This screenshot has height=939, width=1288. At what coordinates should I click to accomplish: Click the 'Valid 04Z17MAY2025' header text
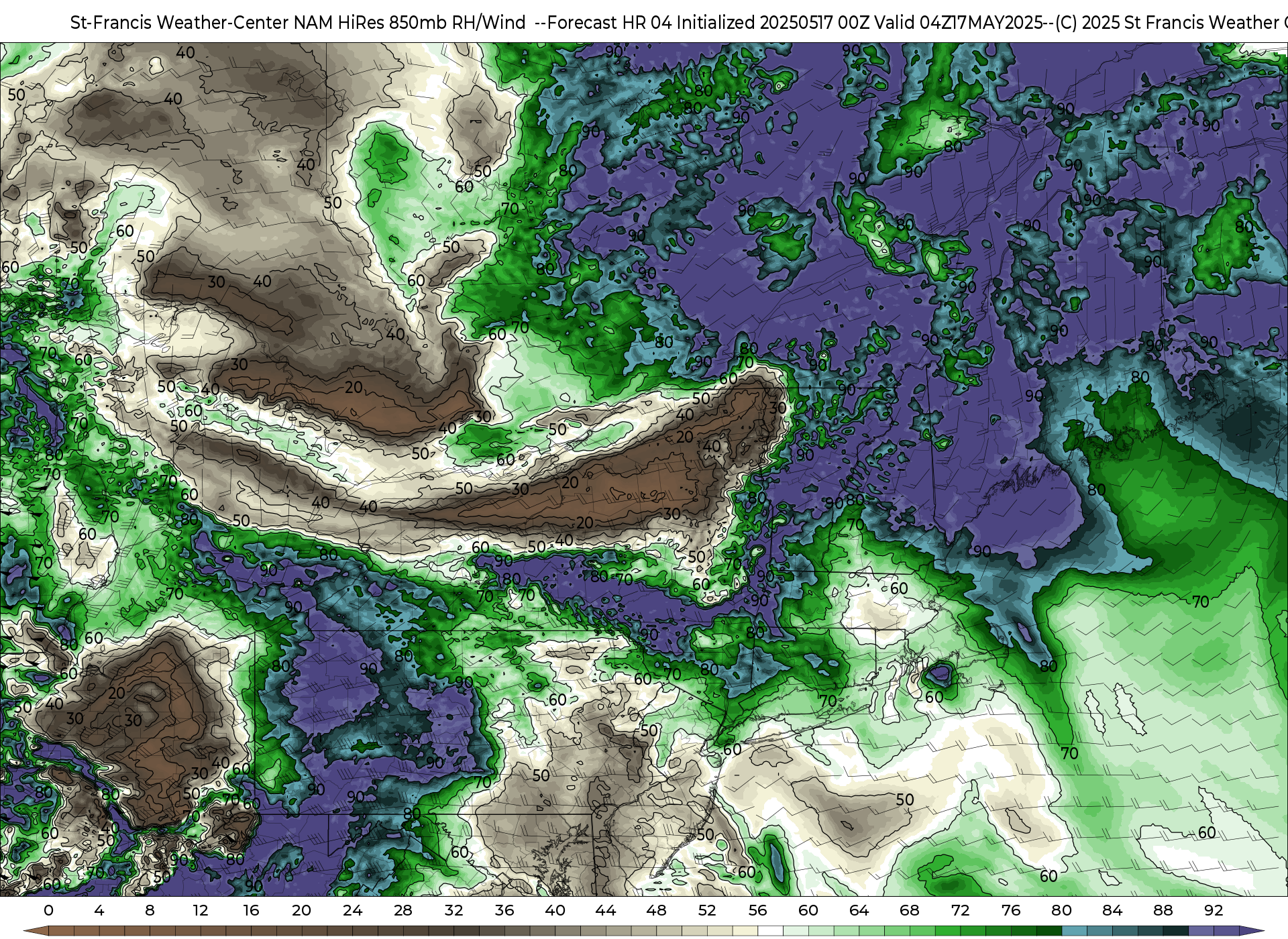tap(959, 23)
